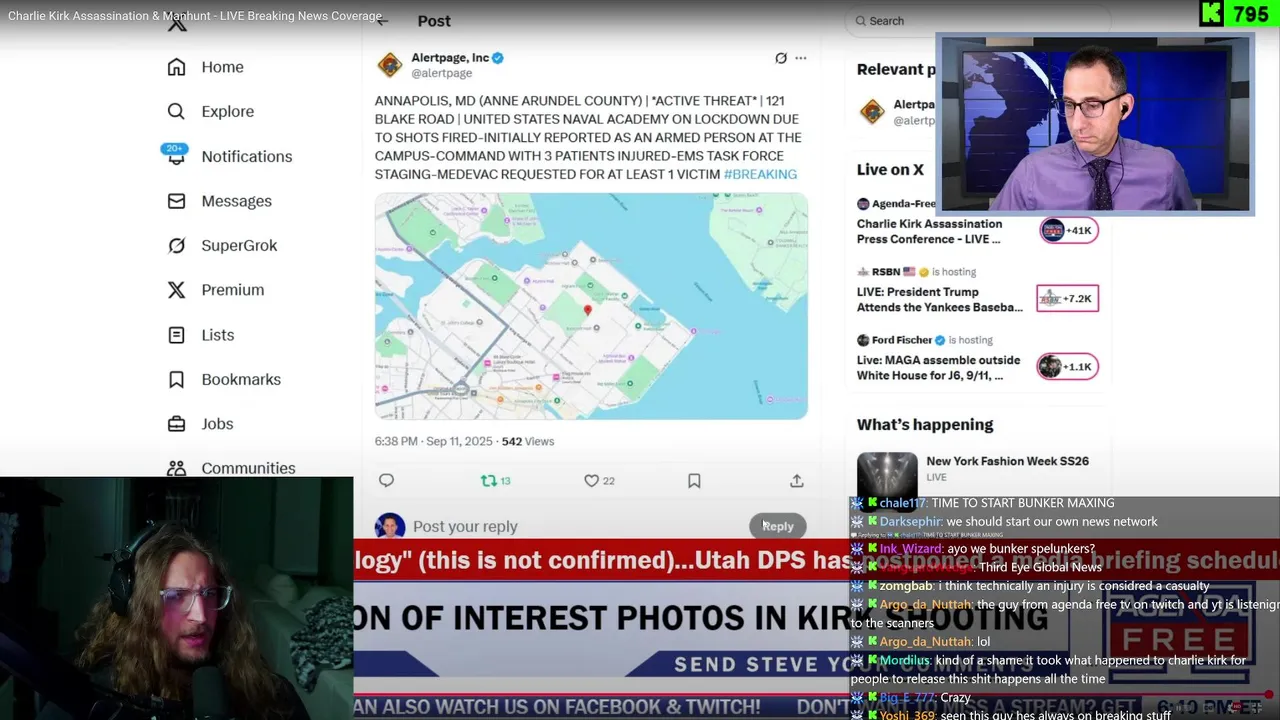
Task: Click the Reply button
Action: (778, 526)
